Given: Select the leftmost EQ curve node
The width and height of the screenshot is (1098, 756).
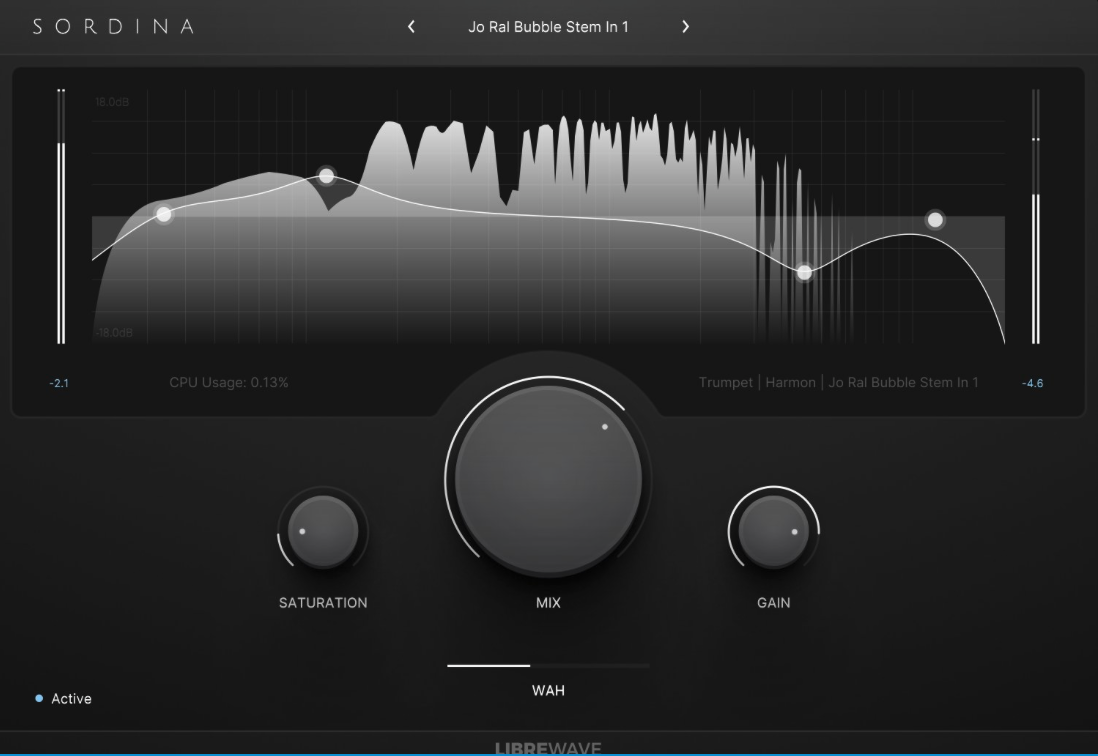Looking at the screenshot, I should [164, 214].
